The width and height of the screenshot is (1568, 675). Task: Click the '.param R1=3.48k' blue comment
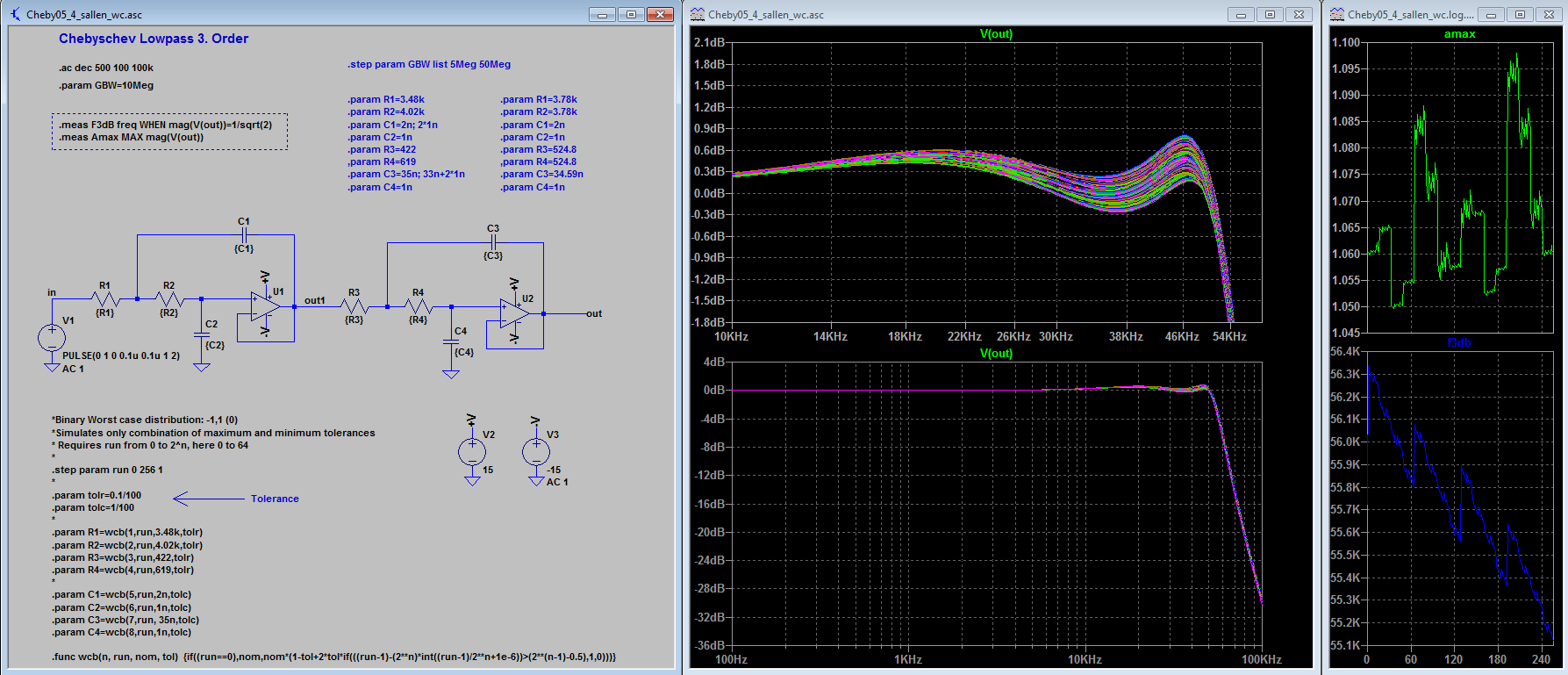(386, 99)
